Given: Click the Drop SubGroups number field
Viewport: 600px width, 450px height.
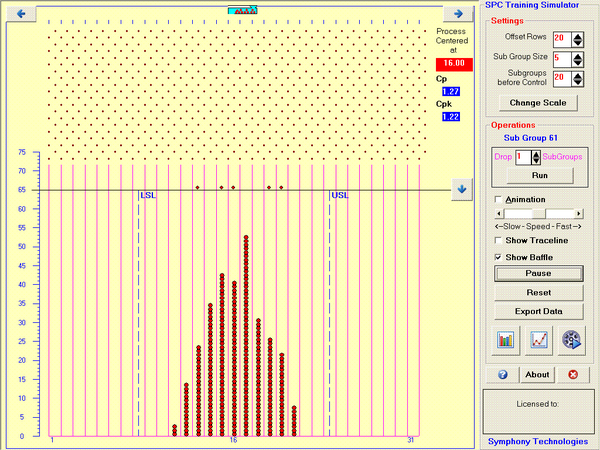Looking at the screenshot, I should point(523,157).
